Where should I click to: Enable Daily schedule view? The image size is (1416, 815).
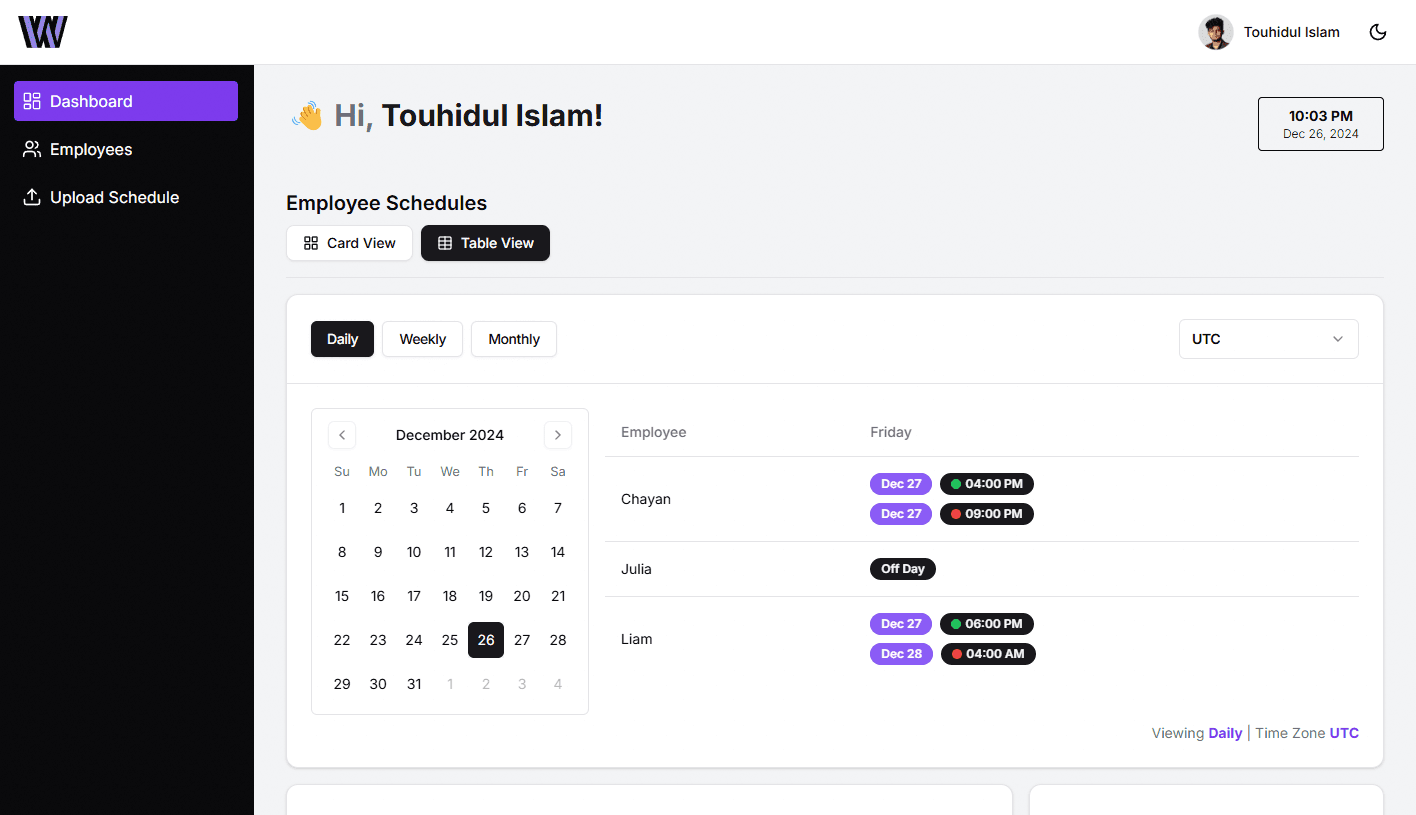341,339
